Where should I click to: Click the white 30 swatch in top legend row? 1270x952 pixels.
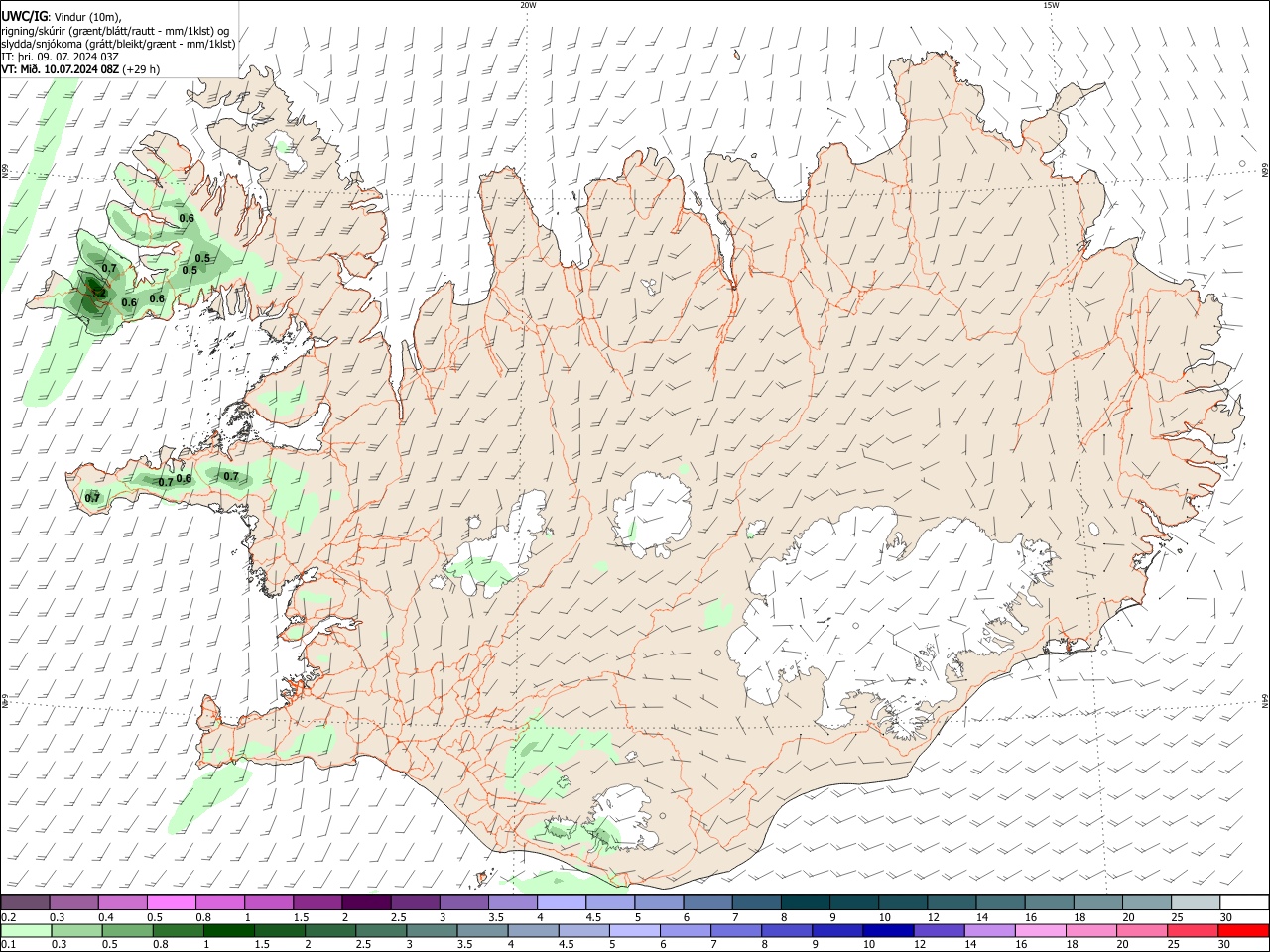[1243, 902]
